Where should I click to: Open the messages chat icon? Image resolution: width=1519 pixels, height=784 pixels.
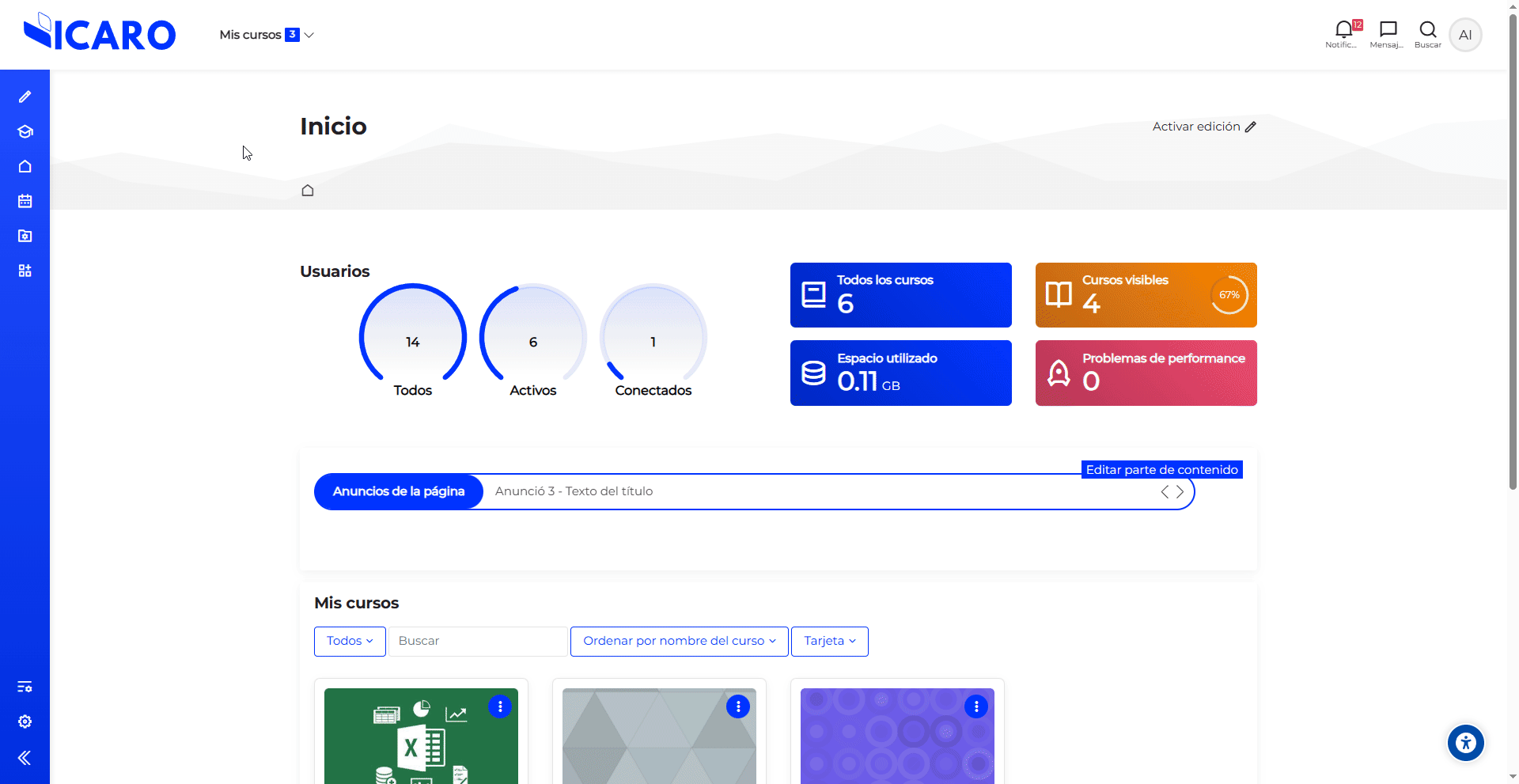tap(1387, 31)
